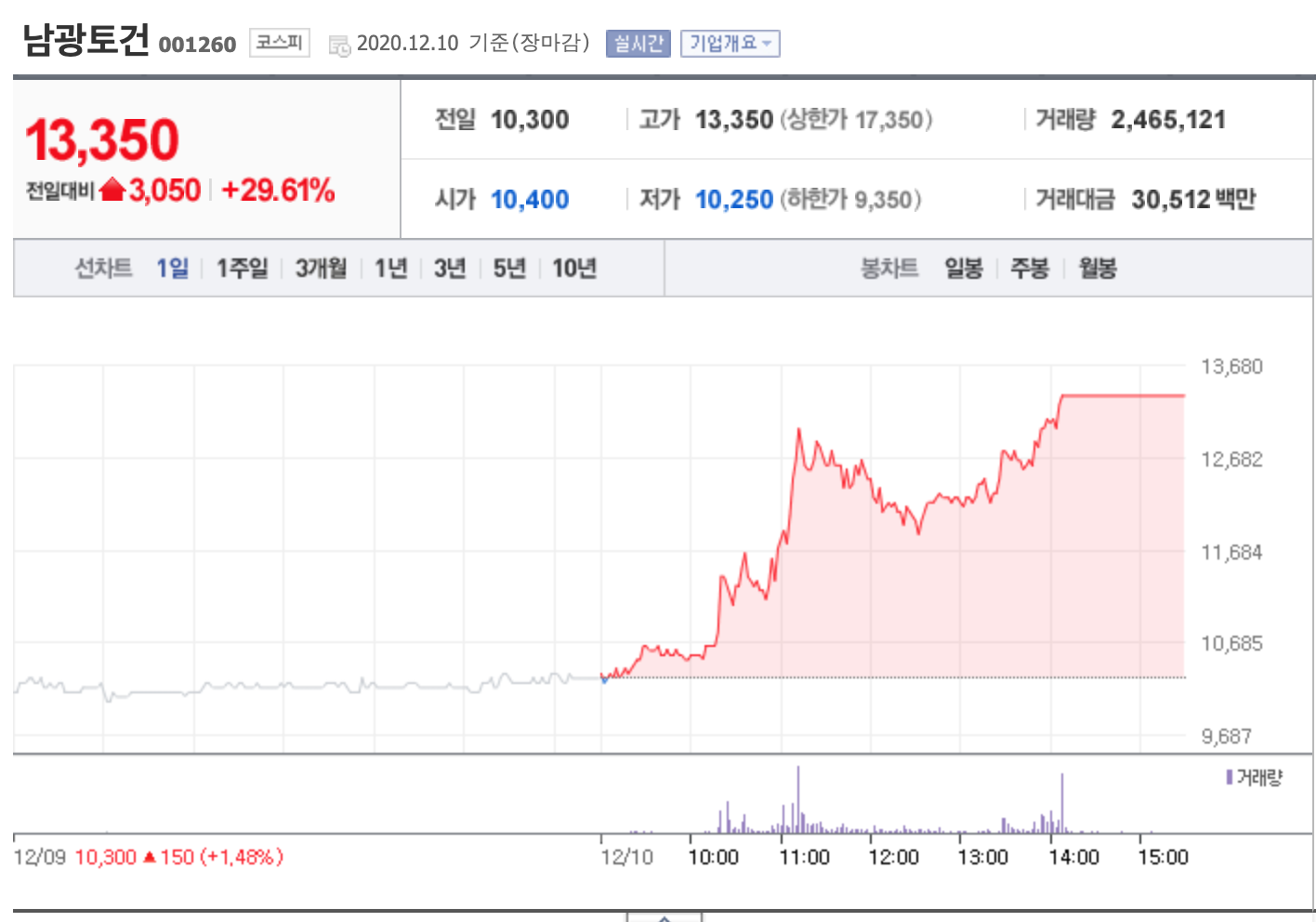This screenshot has width=1316, height=922.
Task: Open the 기업개요 dropdown
Action: [730, 44]
